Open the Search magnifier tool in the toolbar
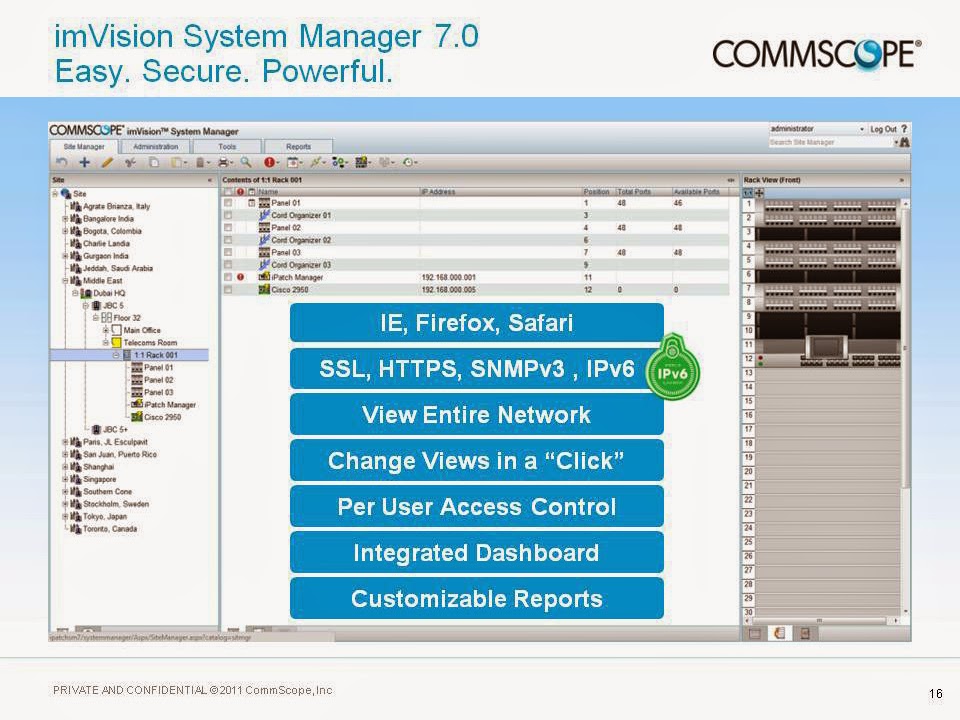Screen dimensions: 960x720 246,160
